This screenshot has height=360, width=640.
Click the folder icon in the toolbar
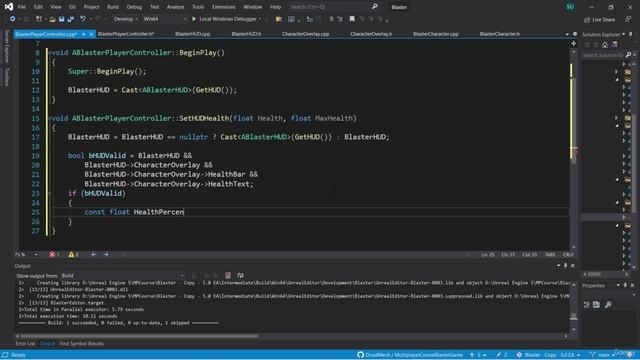pyautogui.click(x=279, y=19)
